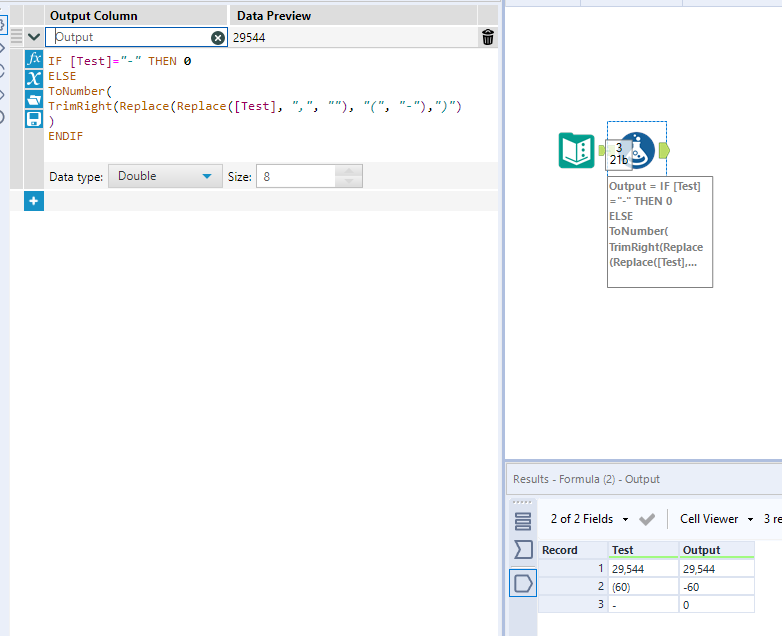Click the Test column header in results

(643, 550)
